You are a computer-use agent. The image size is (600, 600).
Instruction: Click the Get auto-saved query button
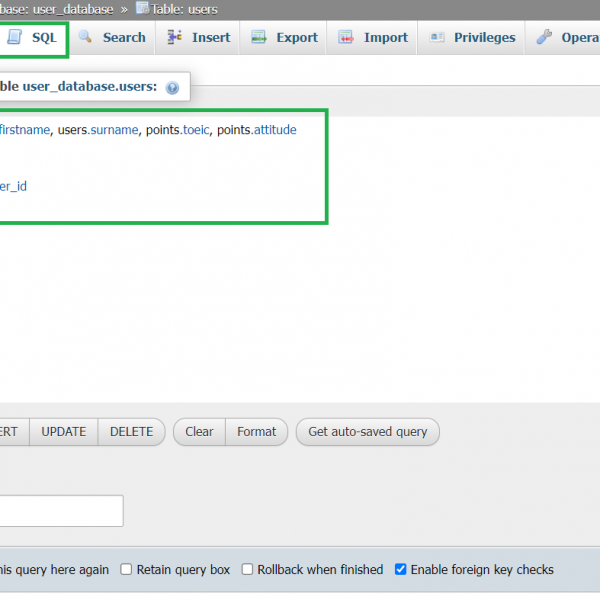tap(367, 432)
